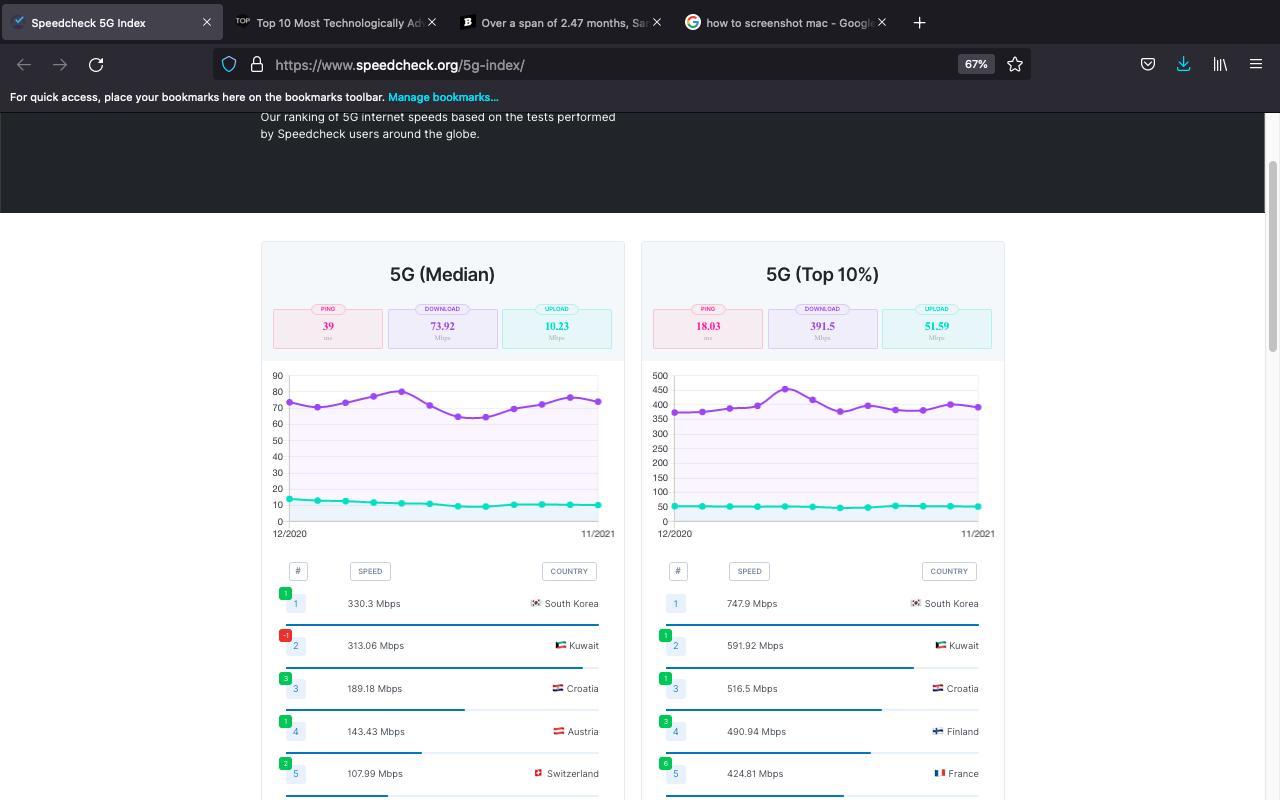
Task: Click the Manage bookmarks link
Action: tap(443, 97)
